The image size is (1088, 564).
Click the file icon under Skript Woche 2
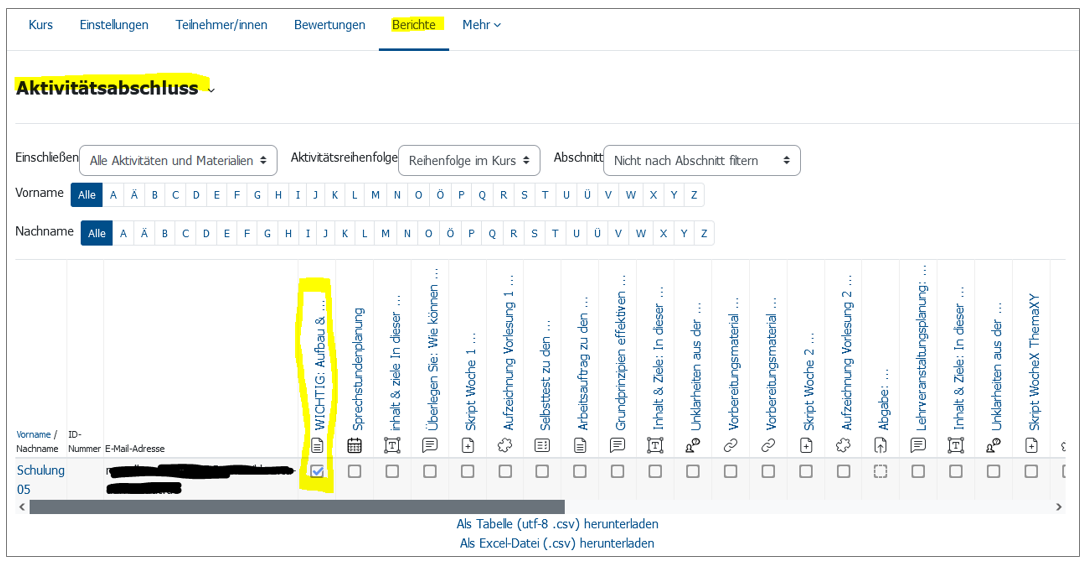pos(806,445)
